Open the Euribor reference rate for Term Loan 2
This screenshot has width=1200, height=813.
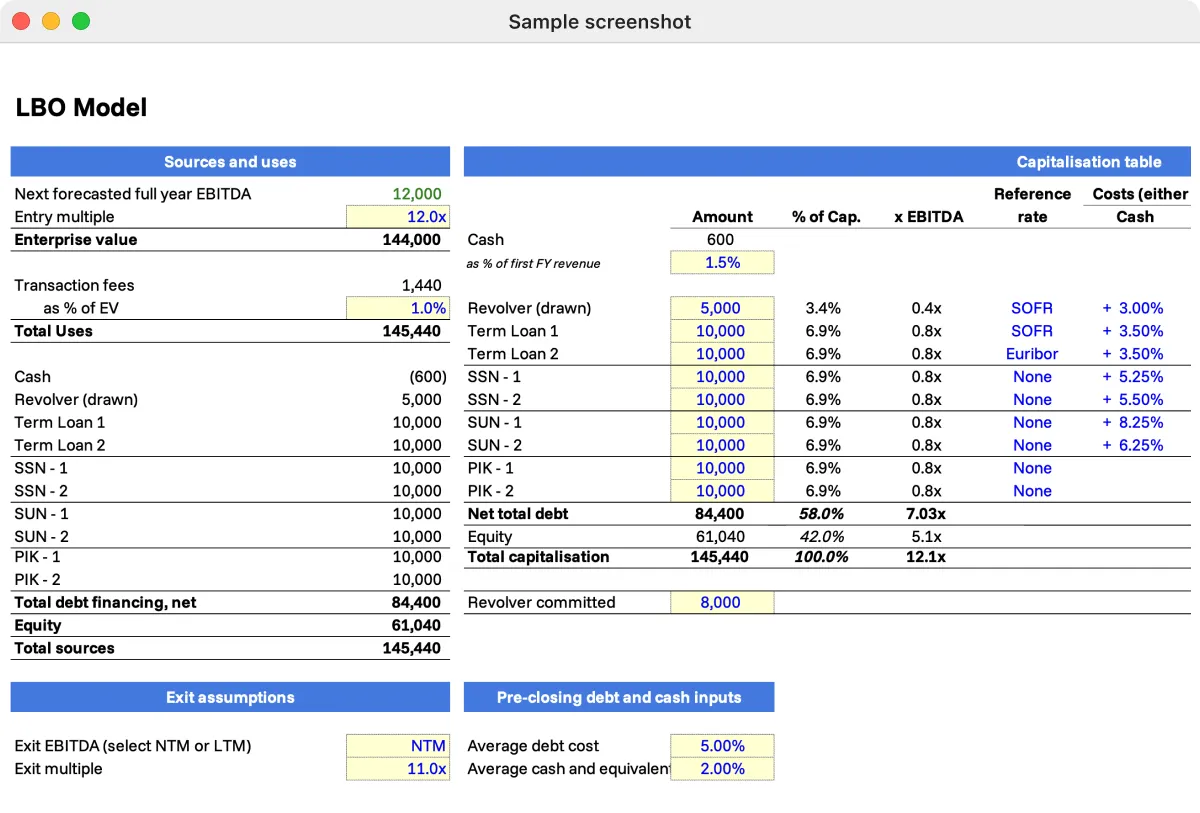tap(1032, 354)
